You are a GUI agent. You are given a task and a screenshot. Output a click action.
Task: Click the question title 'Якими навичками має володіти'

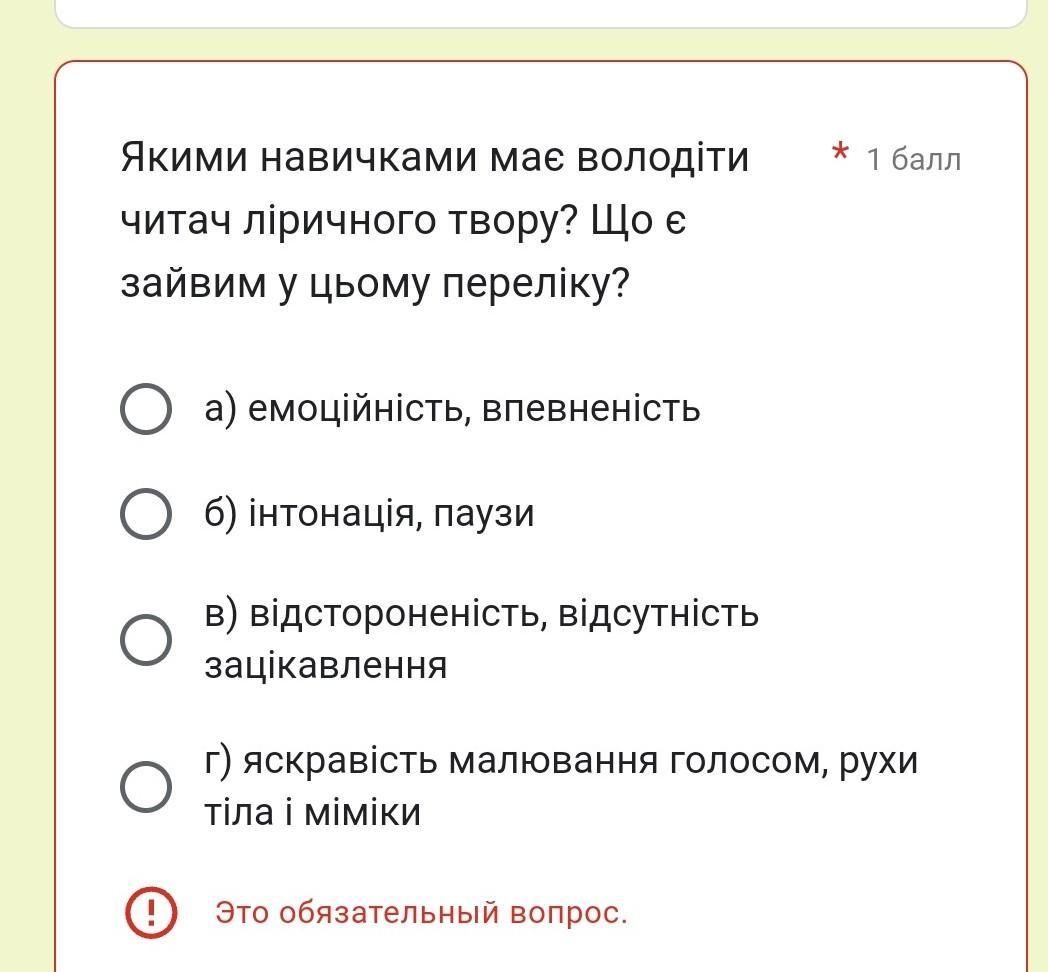435,158
